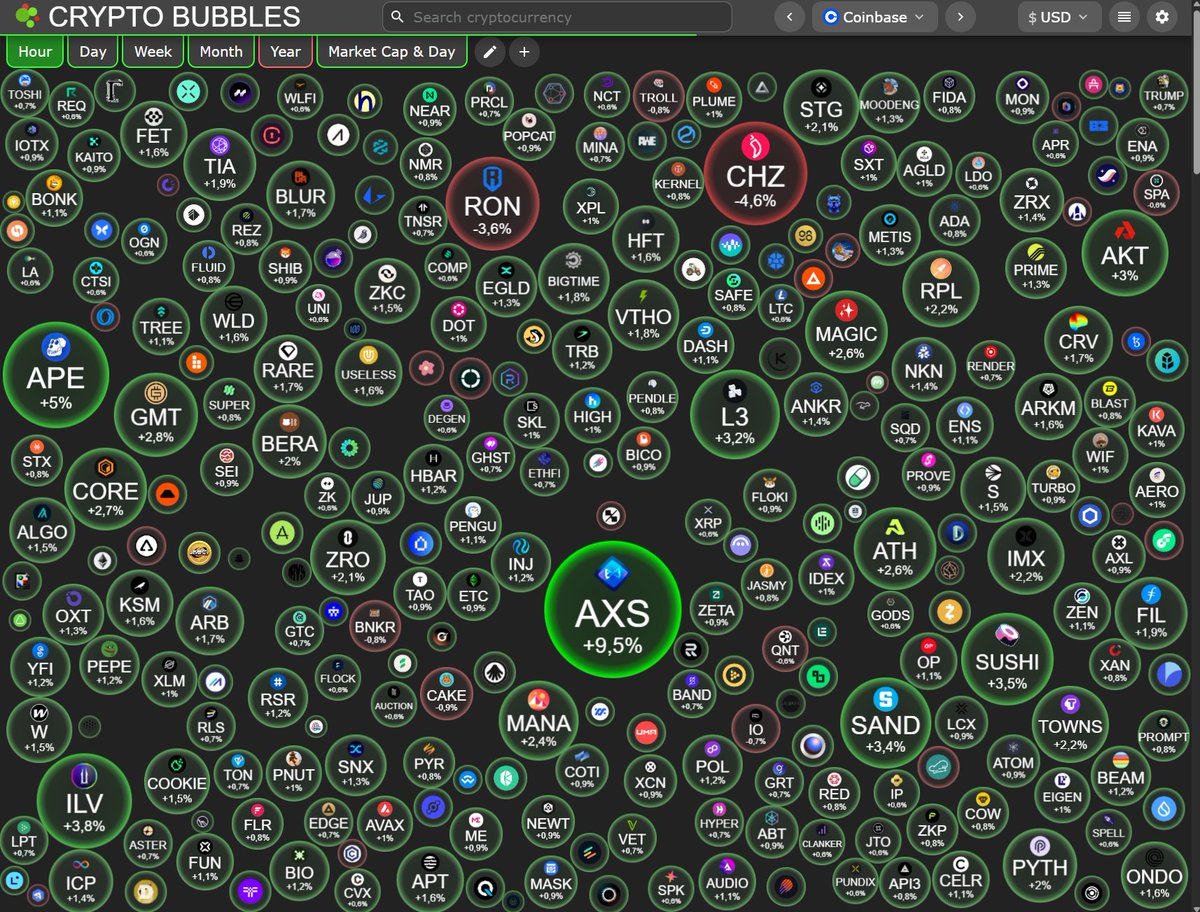
Task: Open the L3 bubble
Action: [735, 415]
